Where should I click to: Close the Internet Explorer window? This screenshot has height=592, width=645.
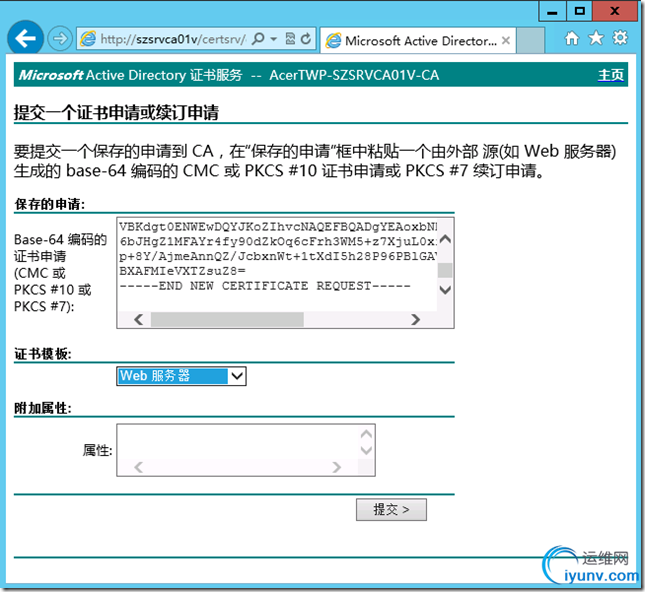coord(615,11)
